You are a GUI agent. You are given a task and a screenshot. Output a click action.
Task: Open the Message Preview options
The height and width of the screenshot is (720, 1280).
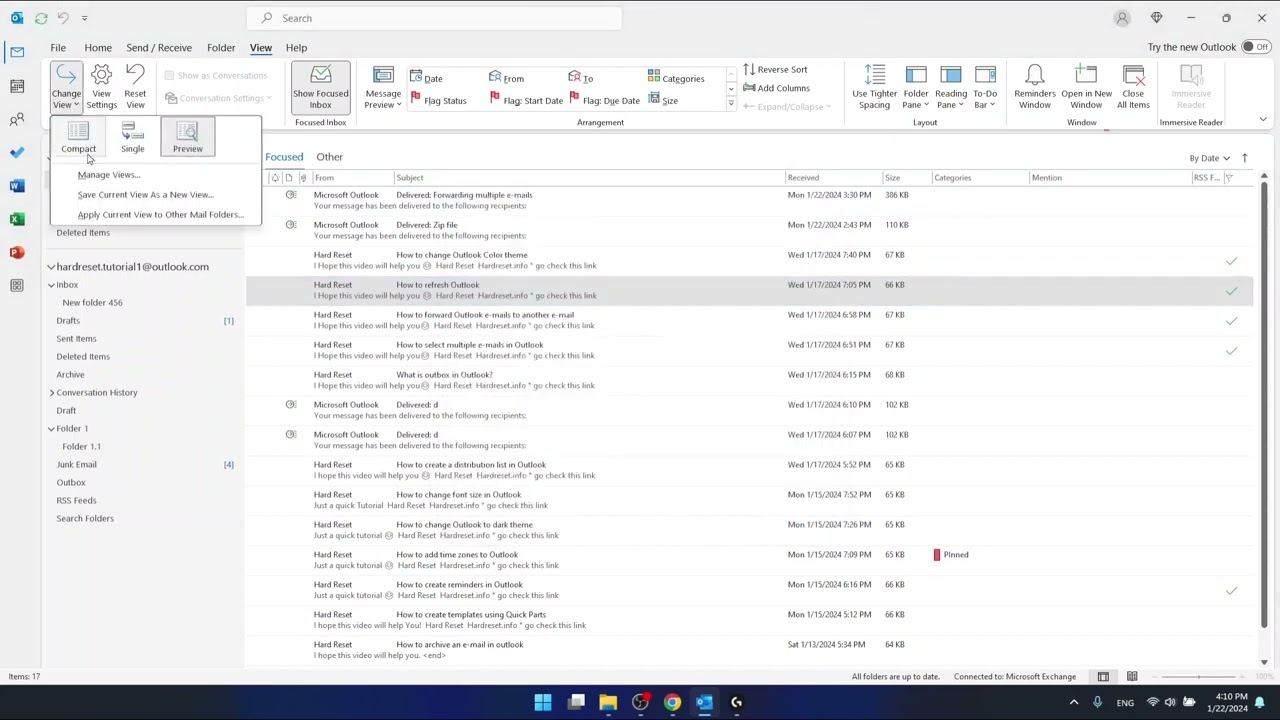(383, 87)
